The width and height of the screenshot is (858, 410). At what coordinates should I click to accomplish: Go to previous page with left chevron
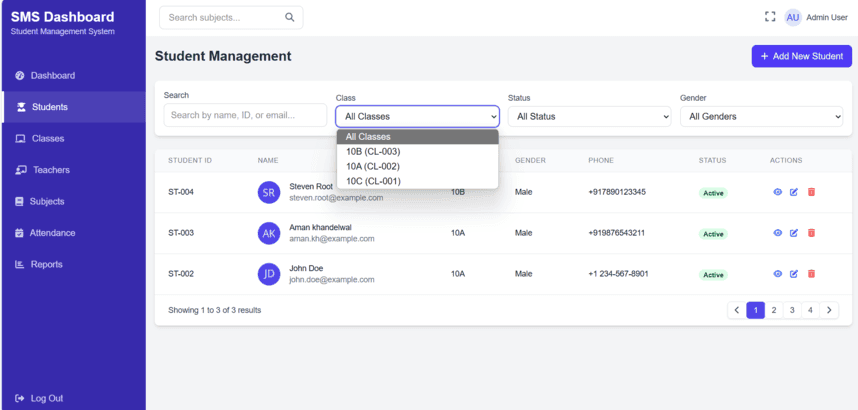737,310
